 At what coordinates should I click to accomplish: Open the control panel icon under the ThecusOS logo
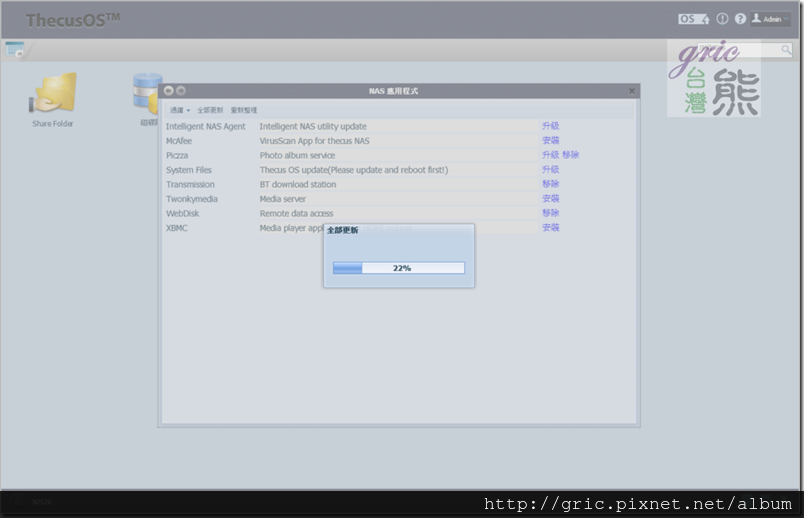pos(15,50)
